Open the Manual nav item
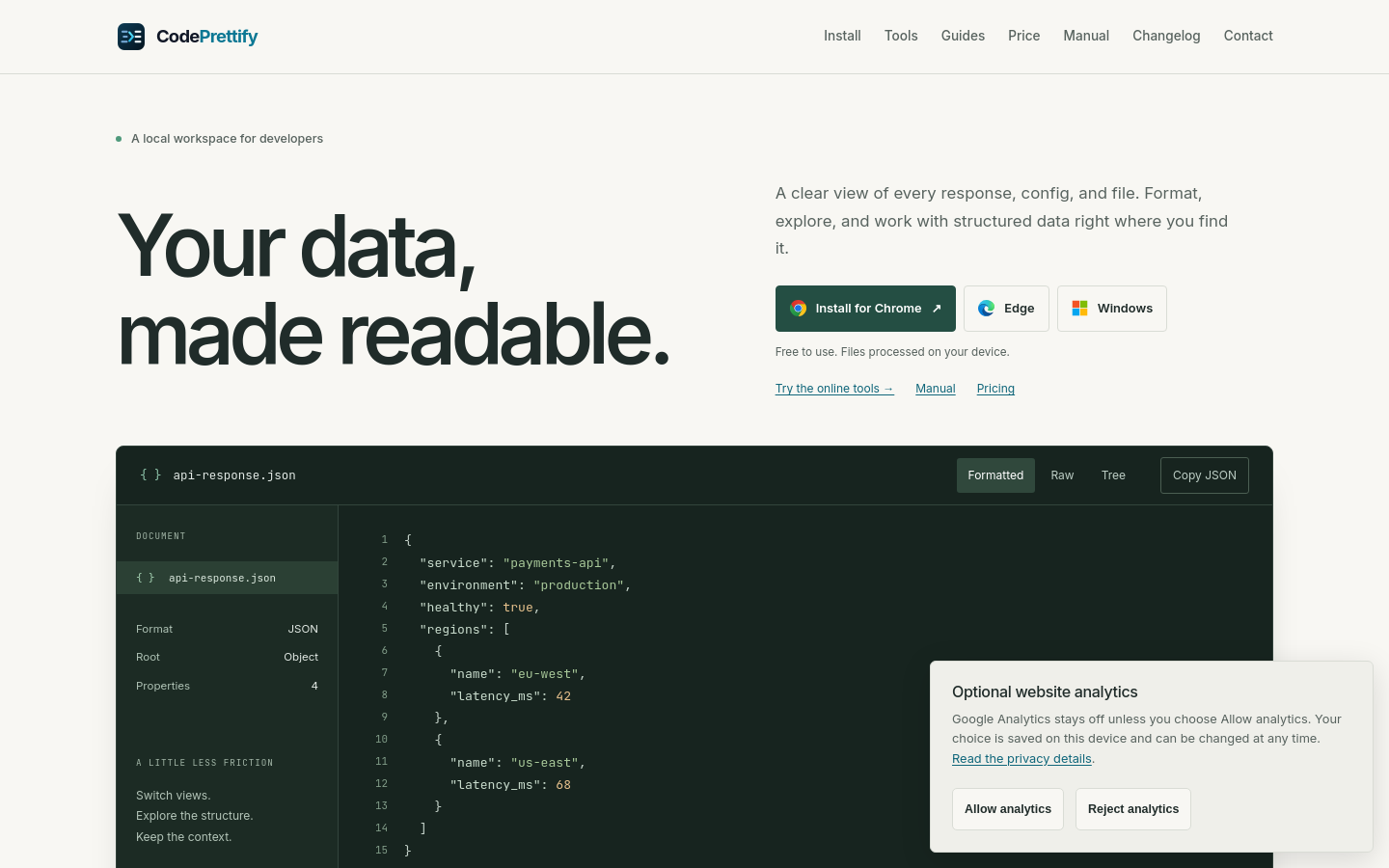 pyautogui.click(x=1086, y=36)
